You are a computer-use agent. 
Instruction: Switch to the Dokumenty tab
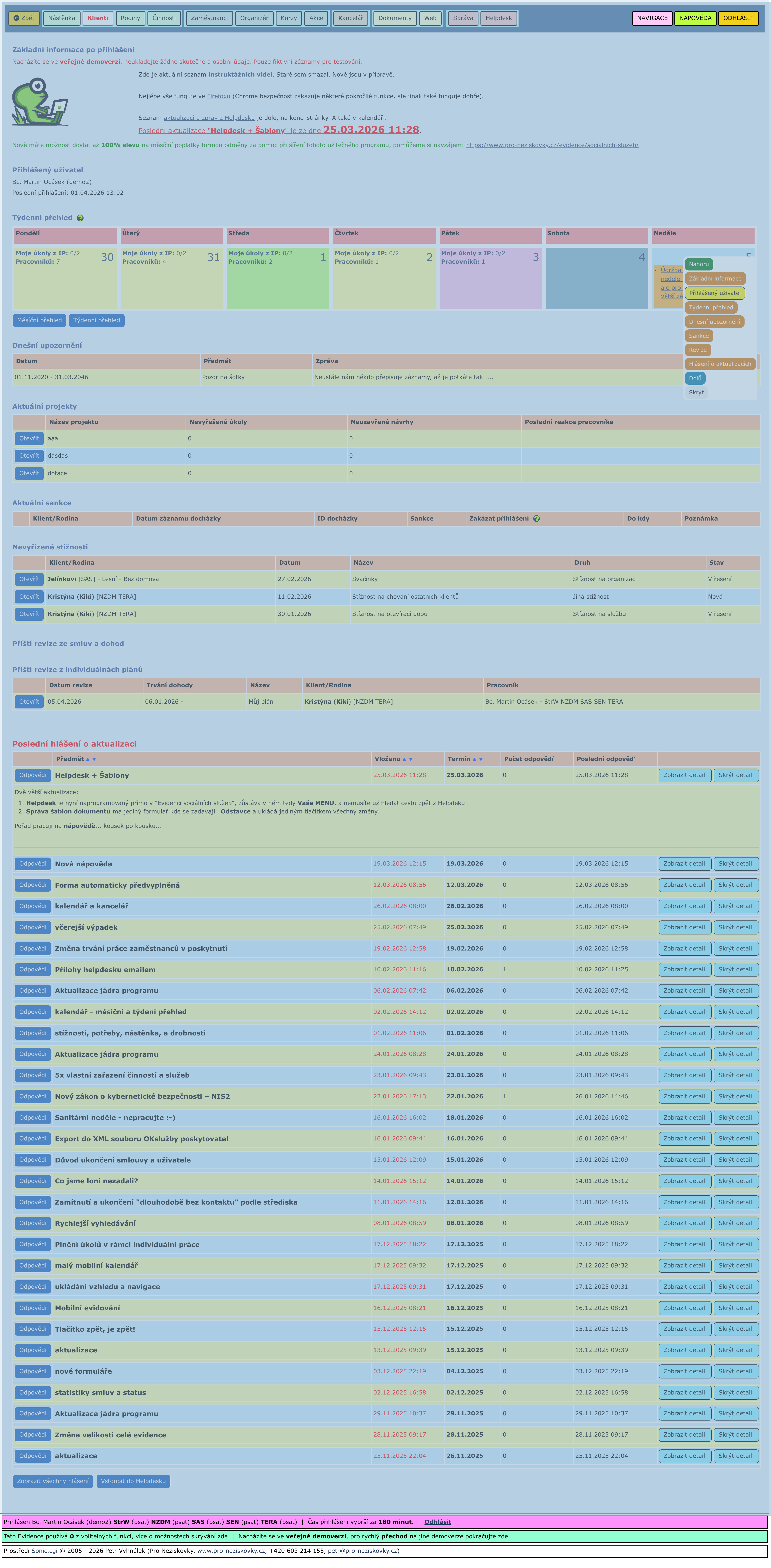click(x=395, y=18)
